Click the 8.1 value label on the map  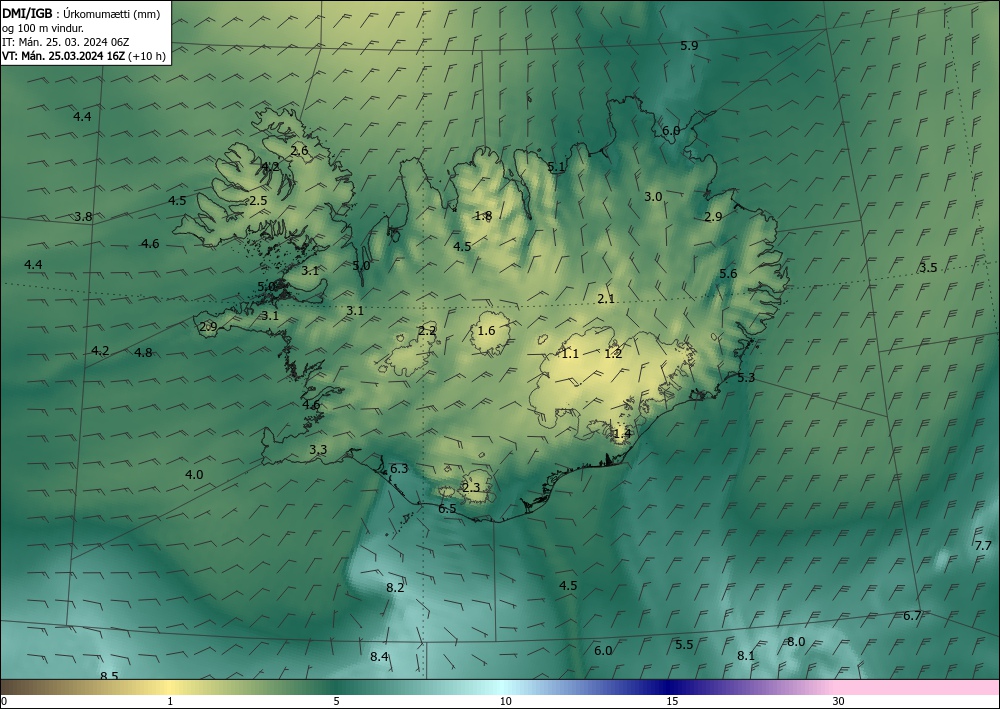(746, 656)
